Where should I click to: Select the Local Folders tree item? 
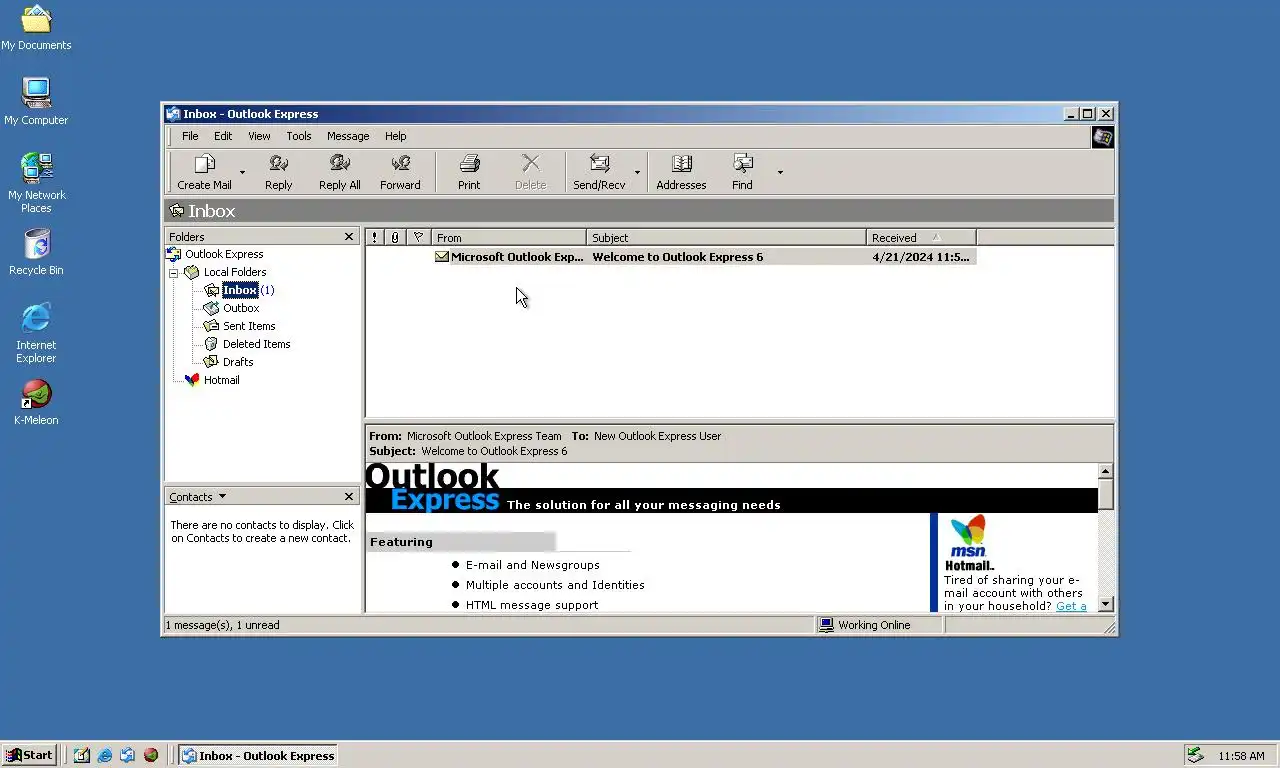(x=235, y=272)
